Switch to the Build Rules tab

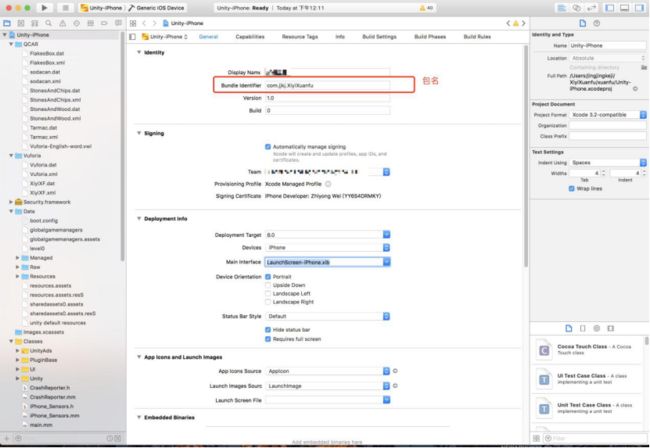point(477,36)
